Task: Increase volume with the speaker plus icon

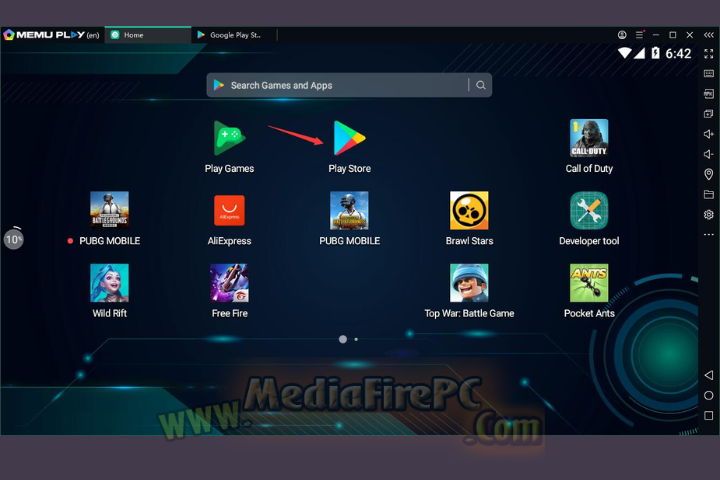Action: (709, 134)
